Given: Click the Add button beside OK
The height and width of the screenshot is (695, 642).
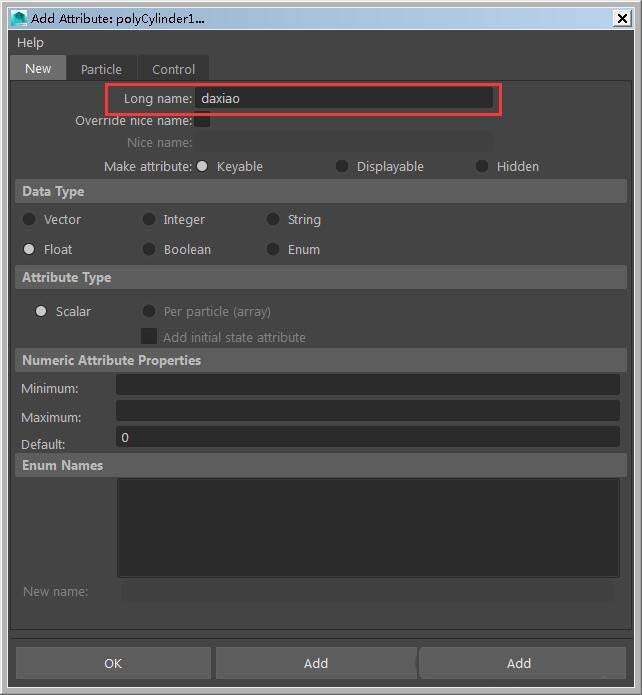Looking at the screenshot, I should [316, 663].
